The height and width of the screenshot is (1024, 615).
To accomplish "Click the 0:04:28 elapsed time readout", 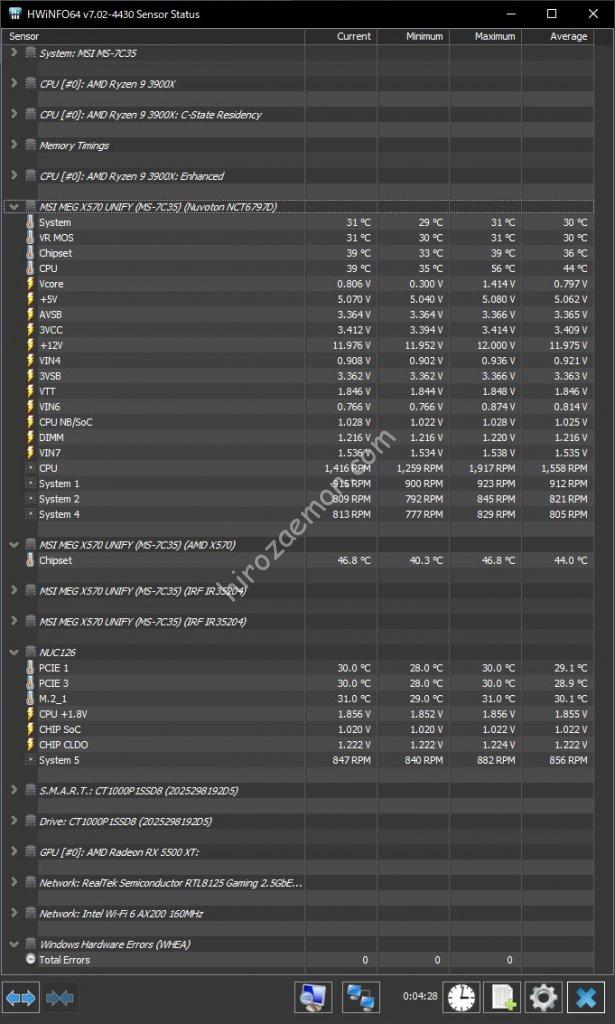I will pos(420,997).
